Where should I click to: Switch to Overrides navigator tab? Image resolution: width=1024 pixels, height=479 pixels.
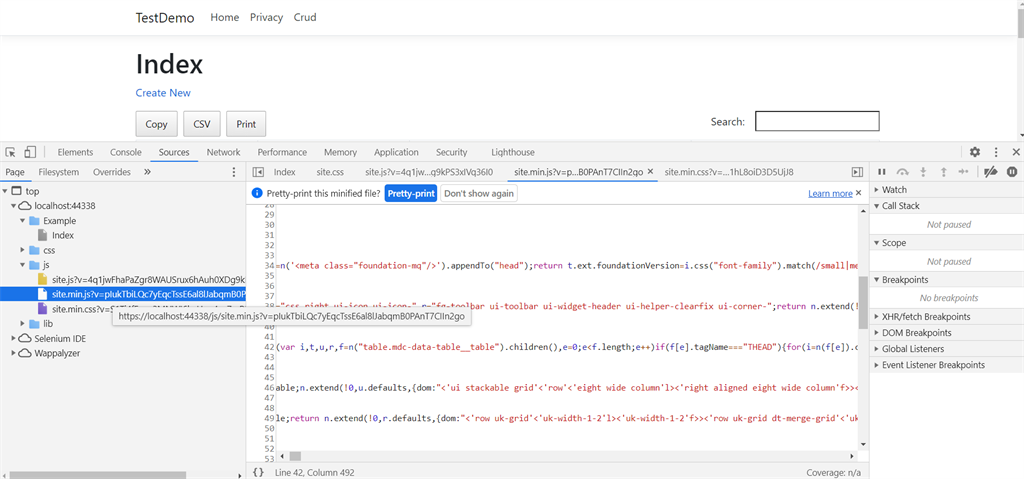[112, 172]
